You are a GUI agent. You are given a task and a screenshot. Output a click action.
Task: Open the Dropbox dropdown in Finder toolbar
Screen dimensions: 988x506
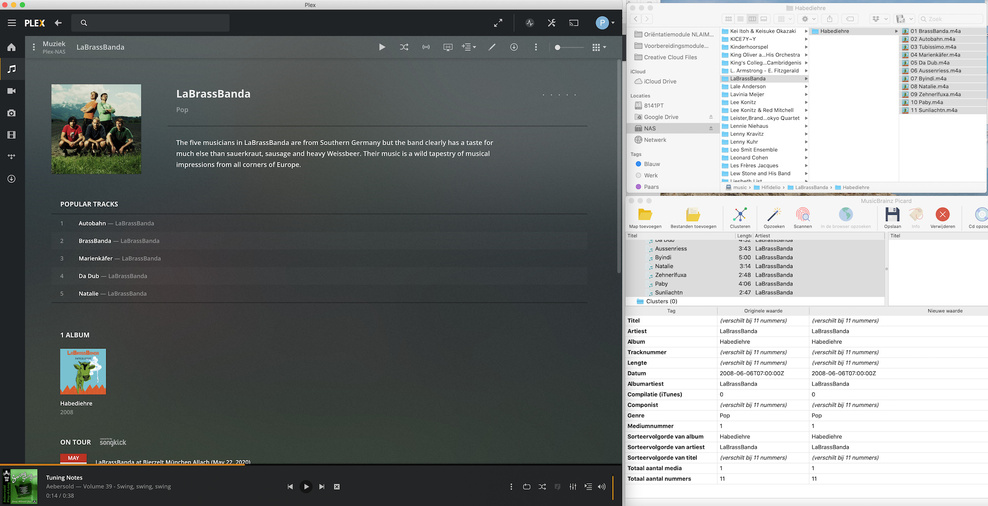(879, 20)
